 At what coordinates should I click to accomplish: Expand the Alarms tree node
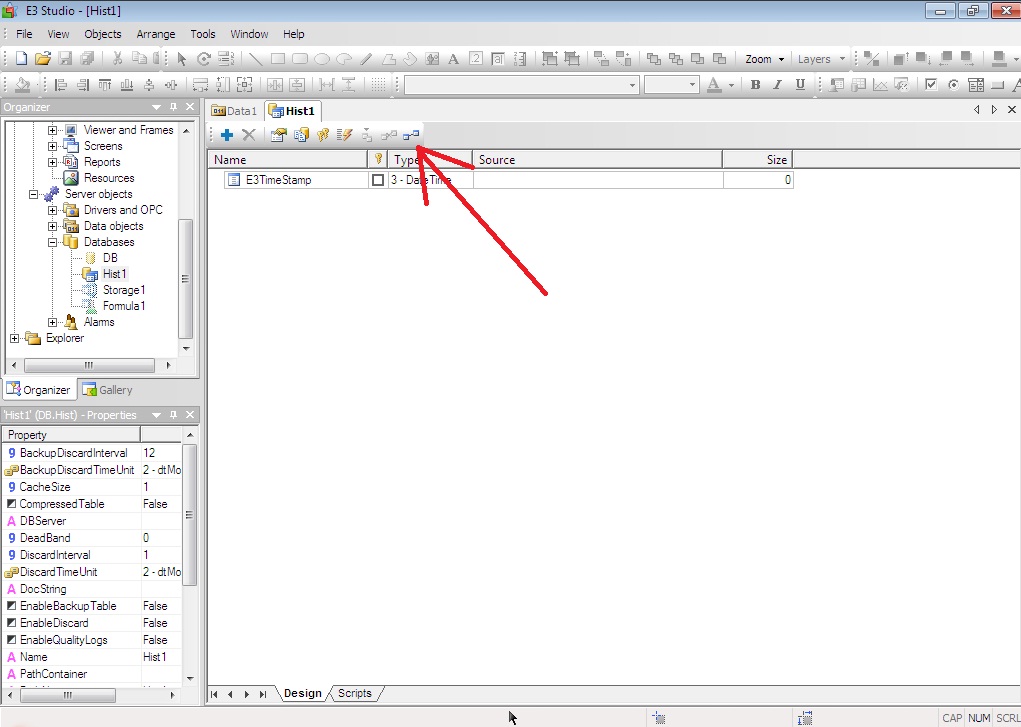click(x=51, y=321)
